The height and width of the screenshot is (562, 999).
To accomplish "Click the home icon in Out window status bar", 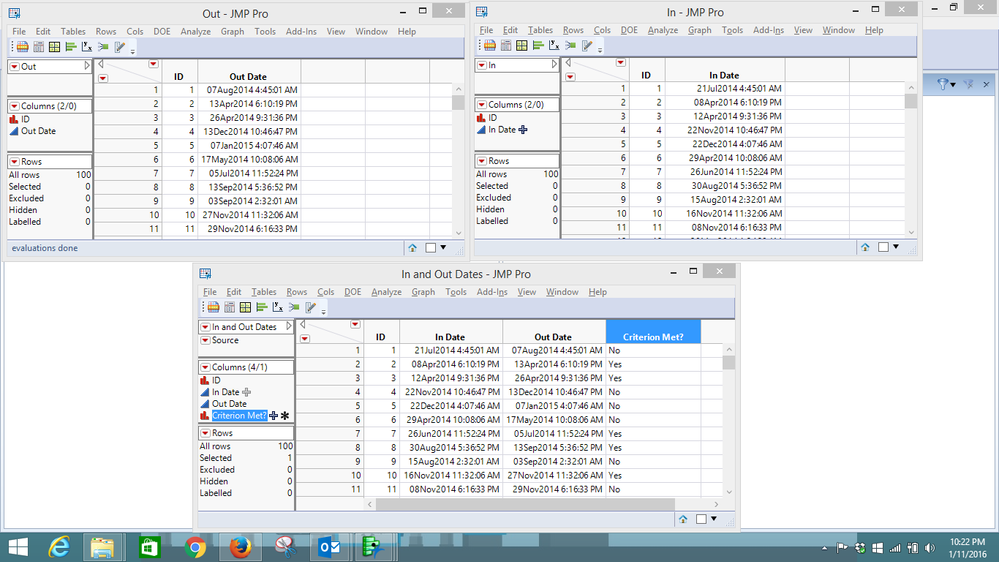I will (x=412, y=248).
